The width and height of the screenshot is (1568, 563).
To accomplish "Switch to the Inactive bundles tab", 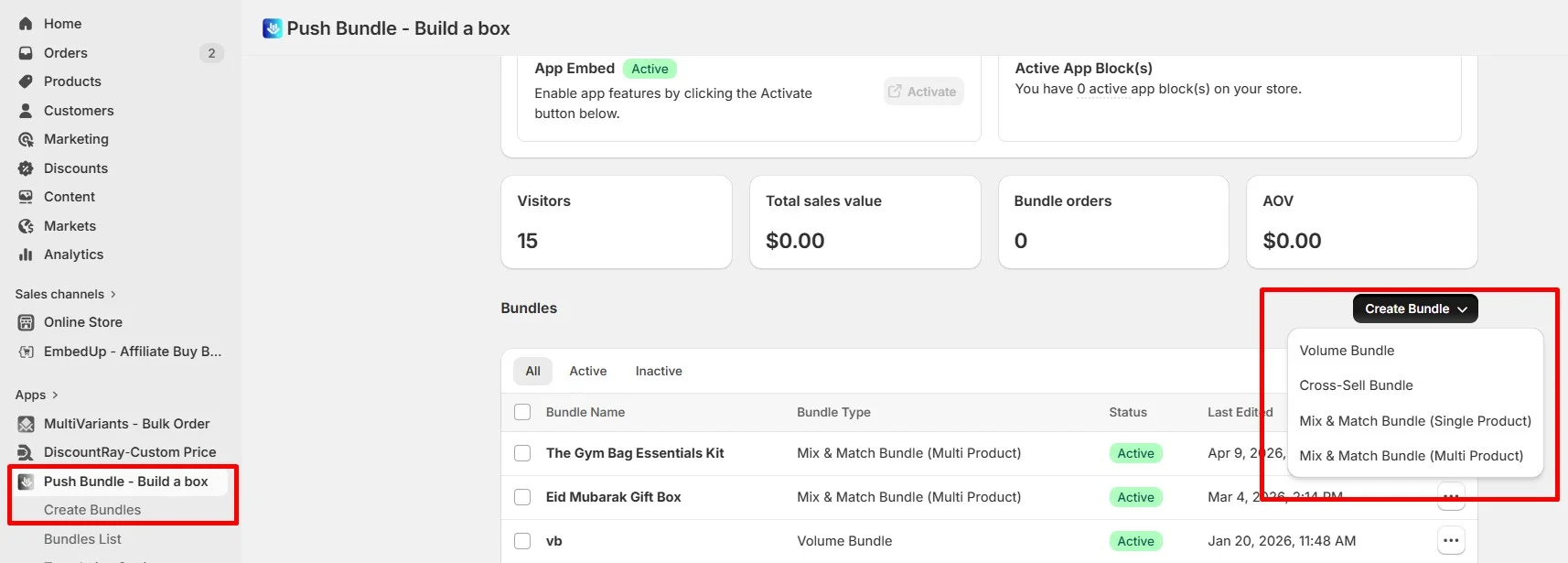I will tap(659, 371).
